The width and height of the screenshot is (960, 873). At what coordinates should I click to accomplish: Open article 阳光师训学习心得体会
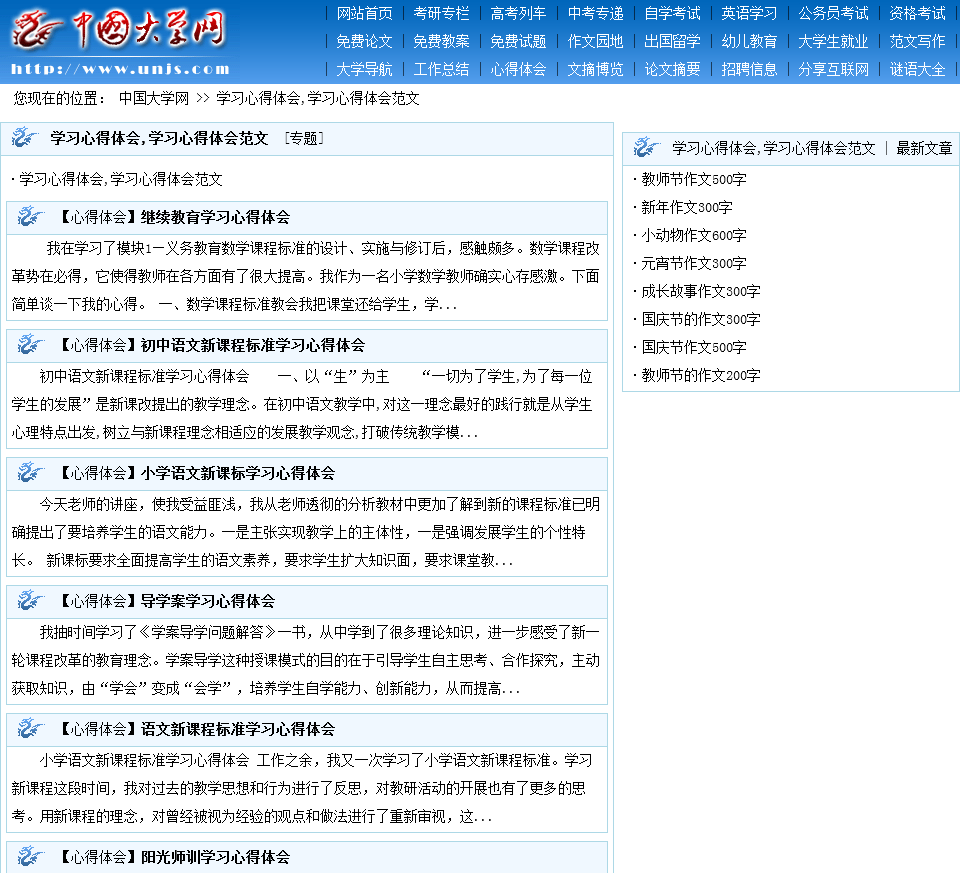(216, 856)
